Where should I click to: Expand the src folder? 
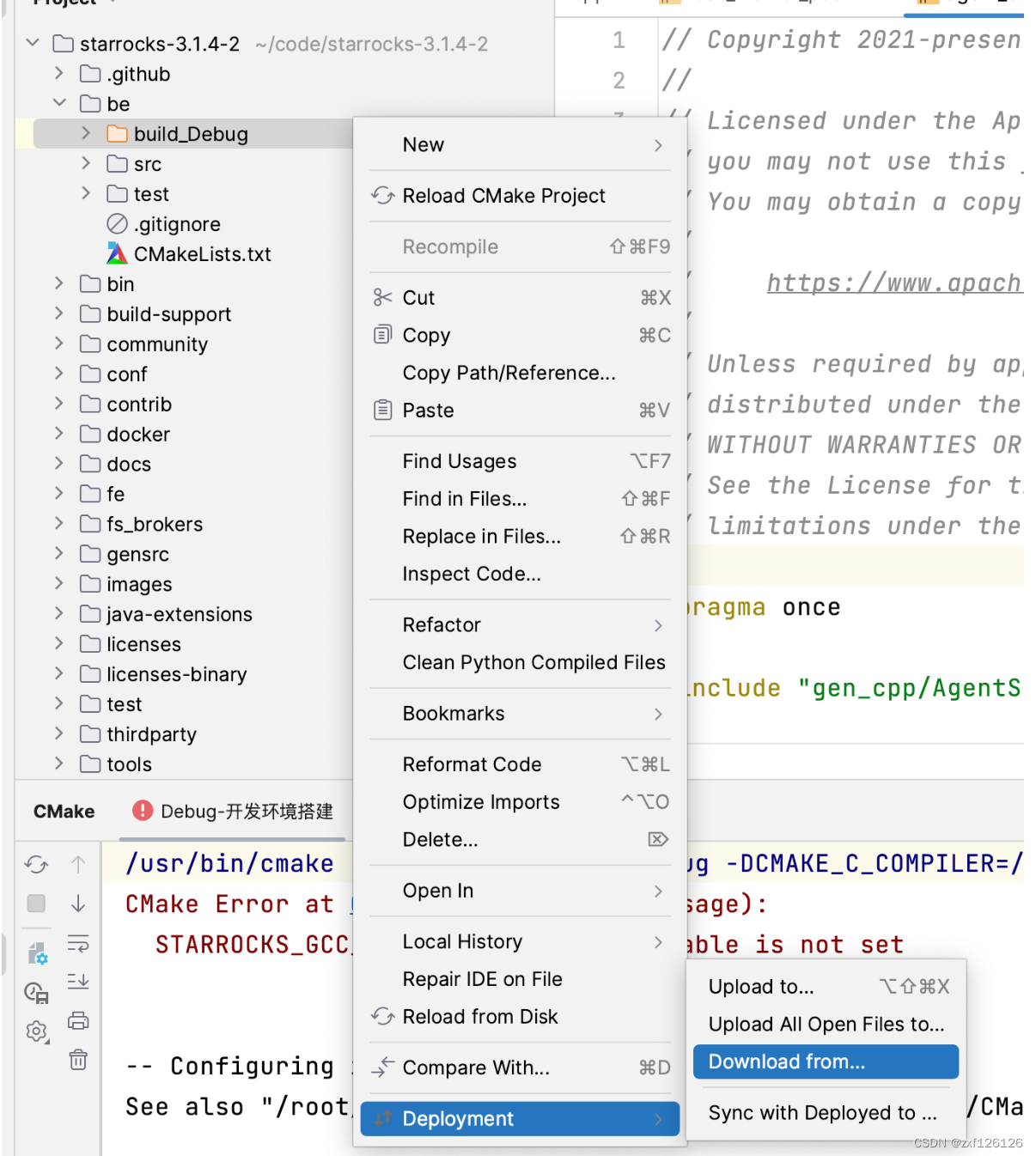click(x=86, y=163)
